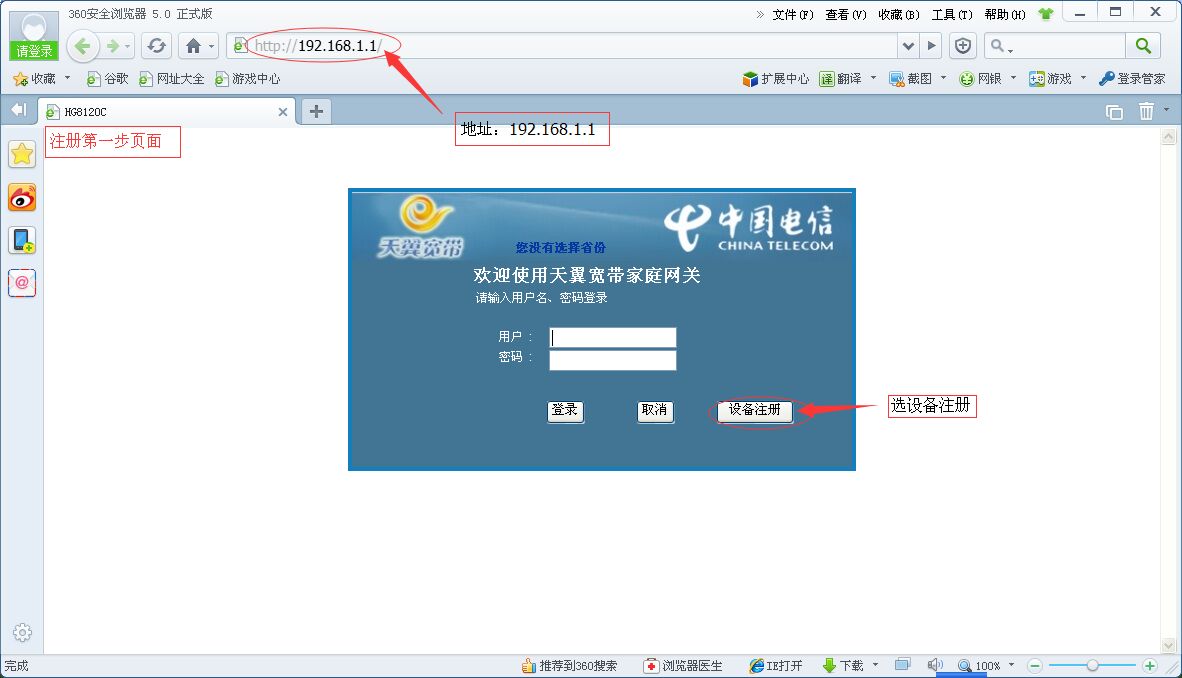Click the 游戏 games tool
This screenshot has height=678, width=1182.
pyautogui.click(x=1050, y=78)
